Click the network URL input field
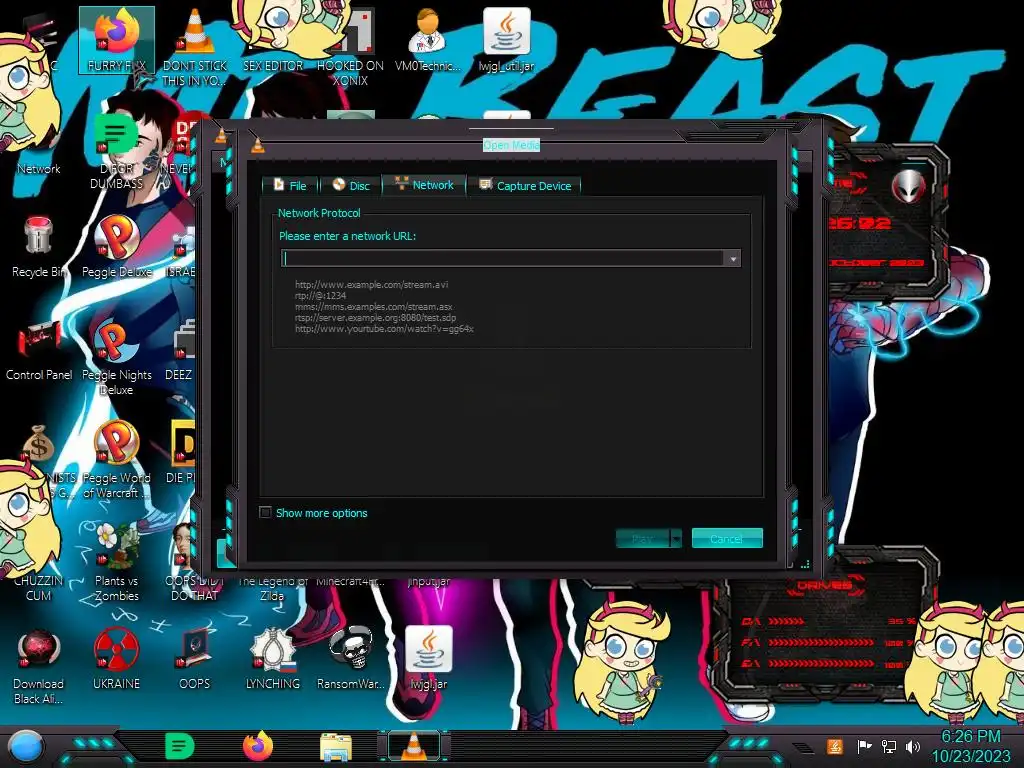Viewport: 1024px width, 768px height. [x=503, y=259]
